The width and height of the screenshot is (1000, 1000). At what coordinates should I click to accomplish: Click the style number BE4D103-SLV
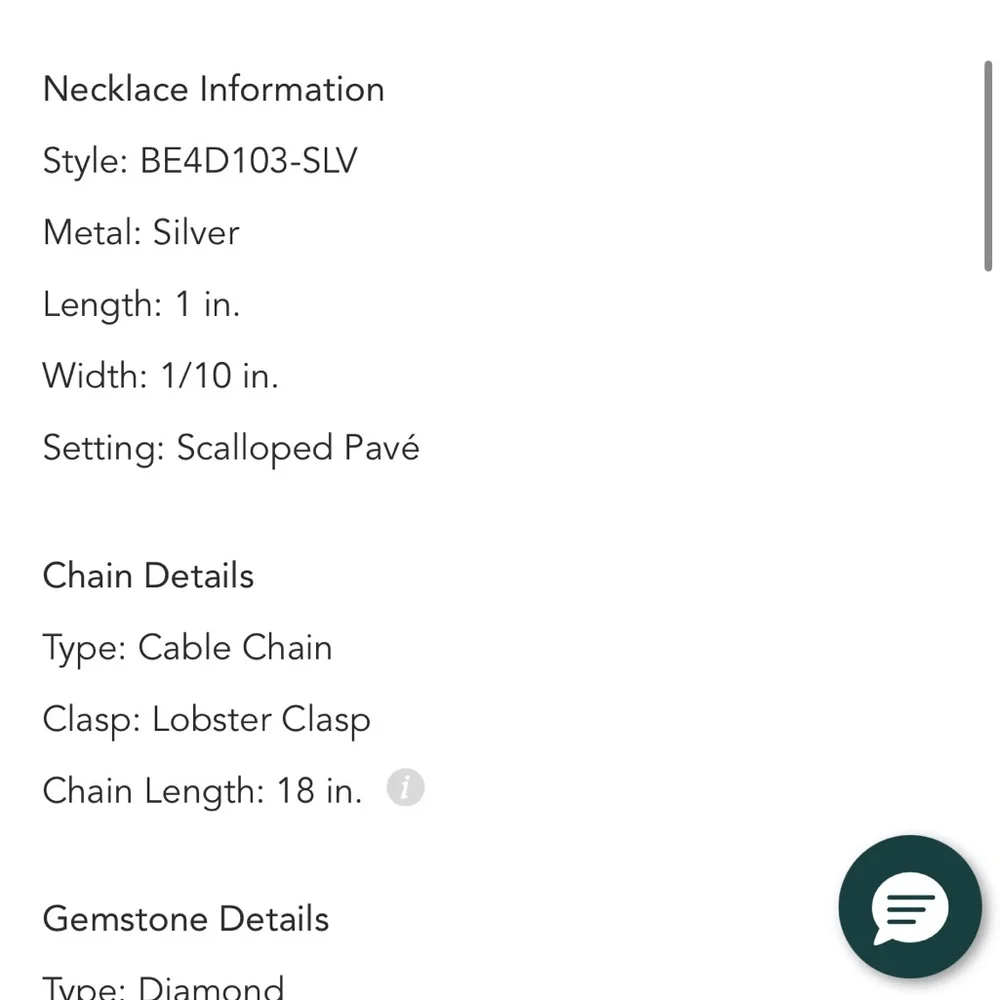click(x=200, y=161)
